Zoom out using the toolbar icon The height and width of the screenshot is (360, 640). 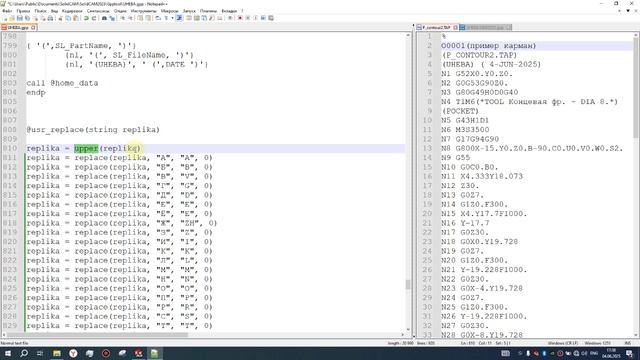click(130, 18)
